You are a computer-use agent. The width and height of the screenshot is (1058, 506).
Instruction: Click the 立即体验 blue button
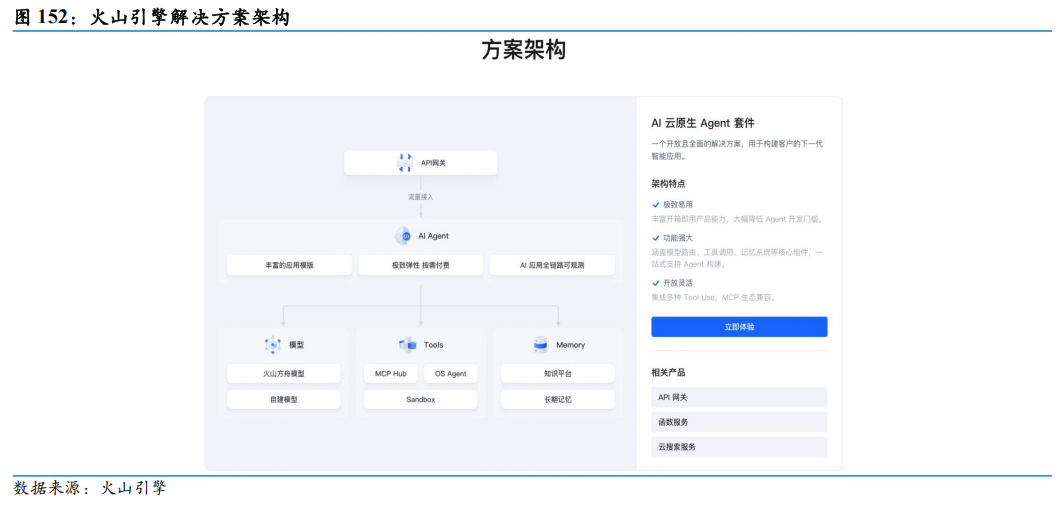coord(739,327)
